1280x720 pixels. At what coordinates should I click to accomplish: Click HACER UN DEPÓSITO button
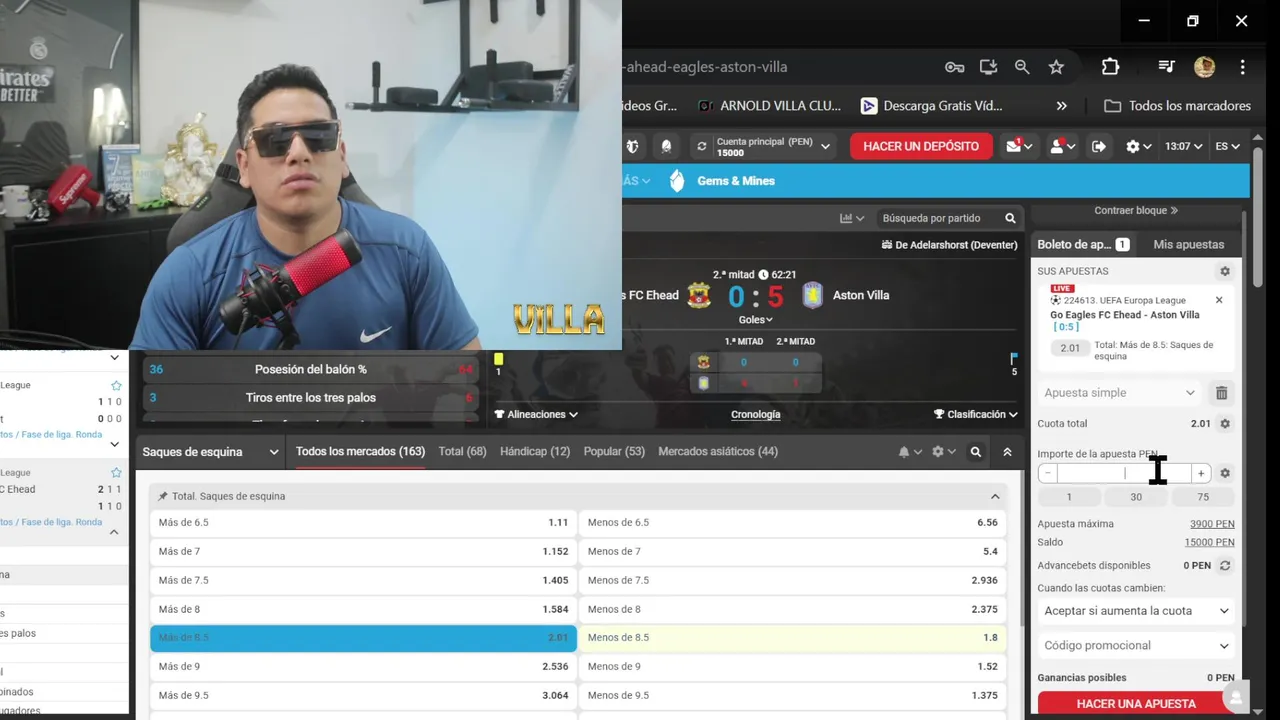[921, 146]
